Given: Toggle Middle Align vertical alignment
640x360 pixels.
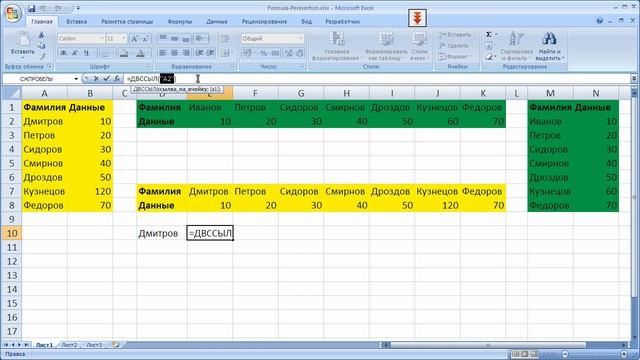Looking at the screenshot, I should pyautogui.click(x=174, y=38).
